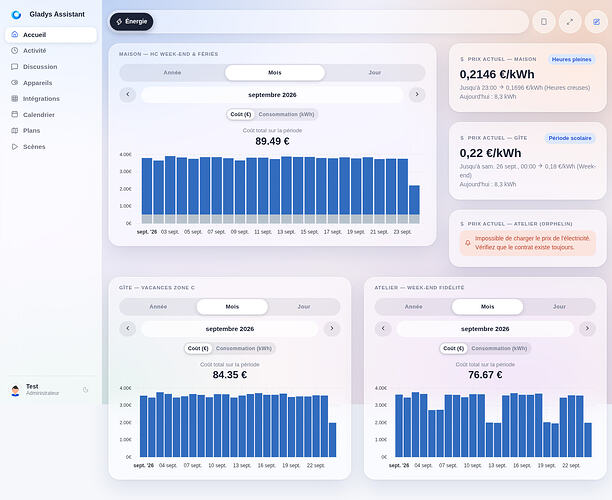Select the Énergie dashboard tab
The width and height of the screenshot is (612, 500).
[x=132, y=21]
